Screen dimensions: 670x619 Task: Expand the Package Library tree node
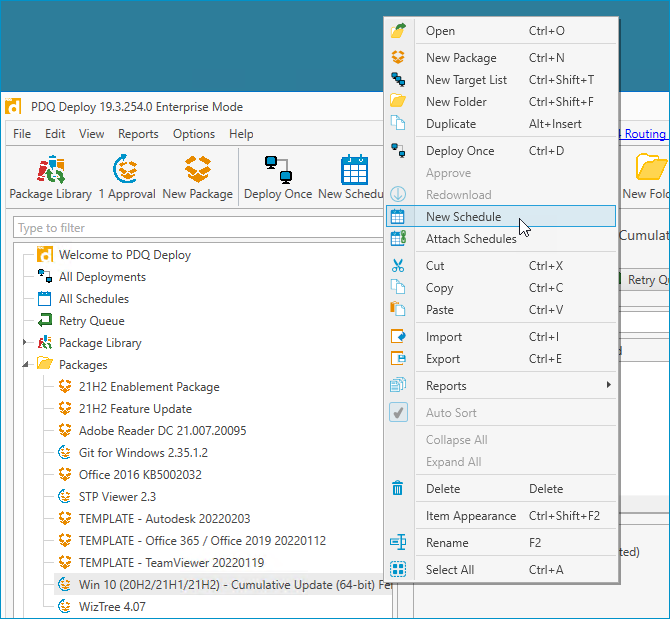tap(26, 343)
